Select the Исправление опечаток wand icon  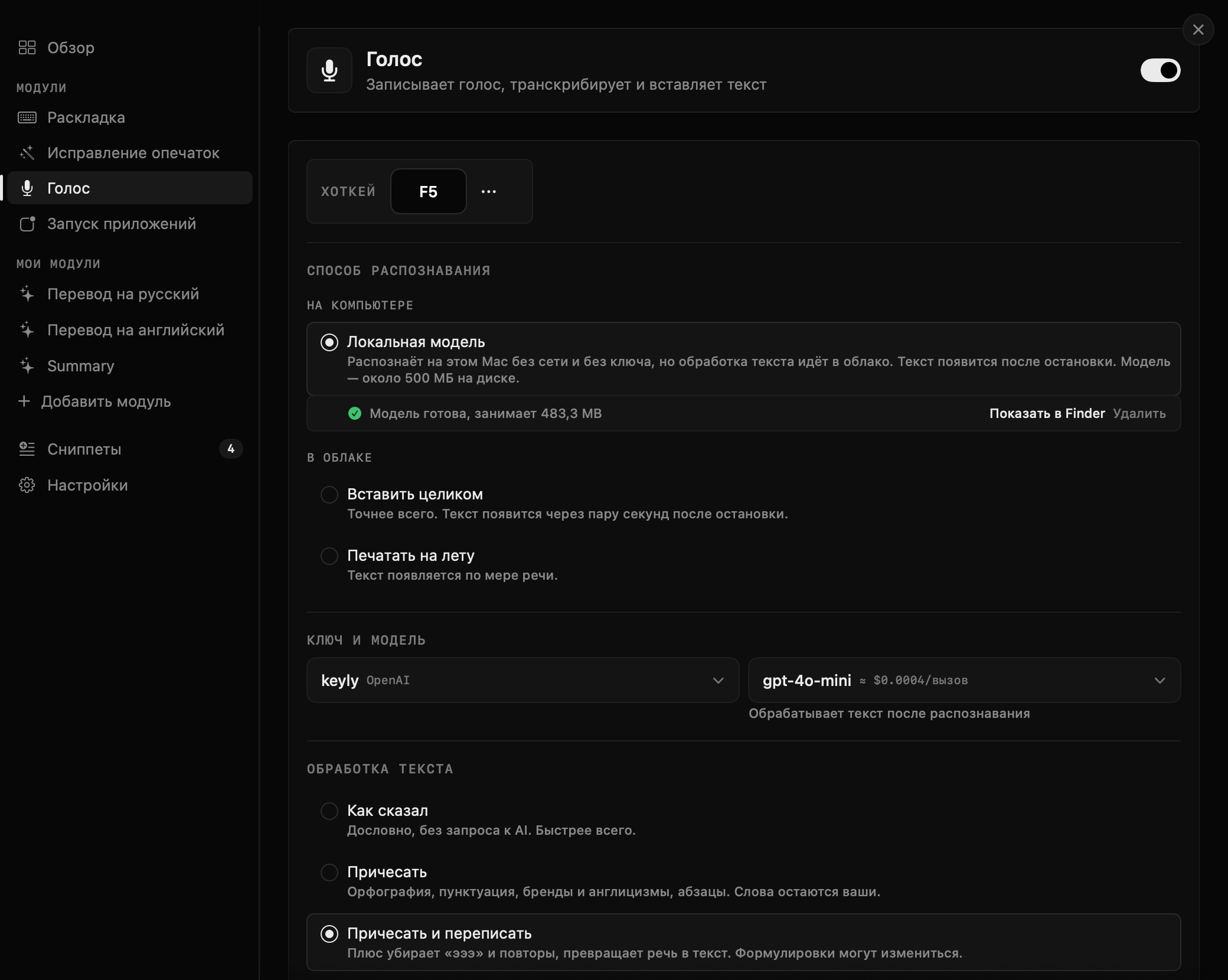[27, 153]
